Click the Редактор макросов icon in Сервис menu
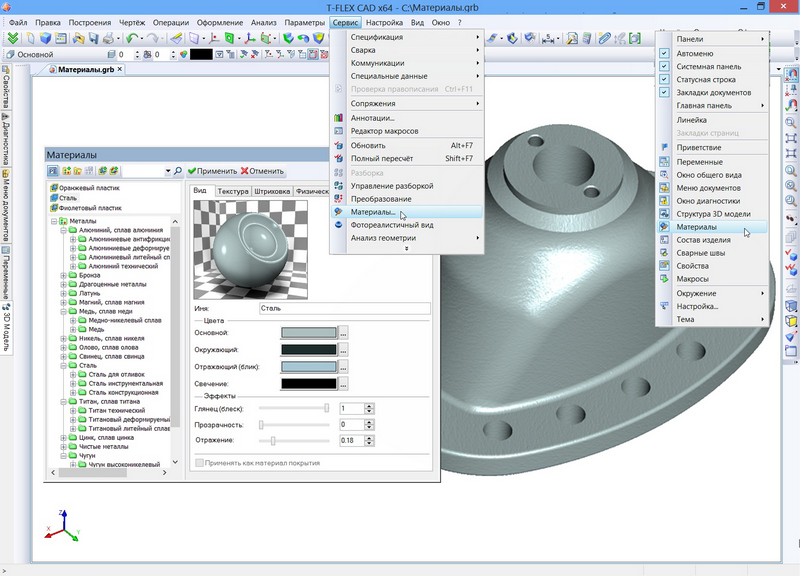 [x=339, y=131]
